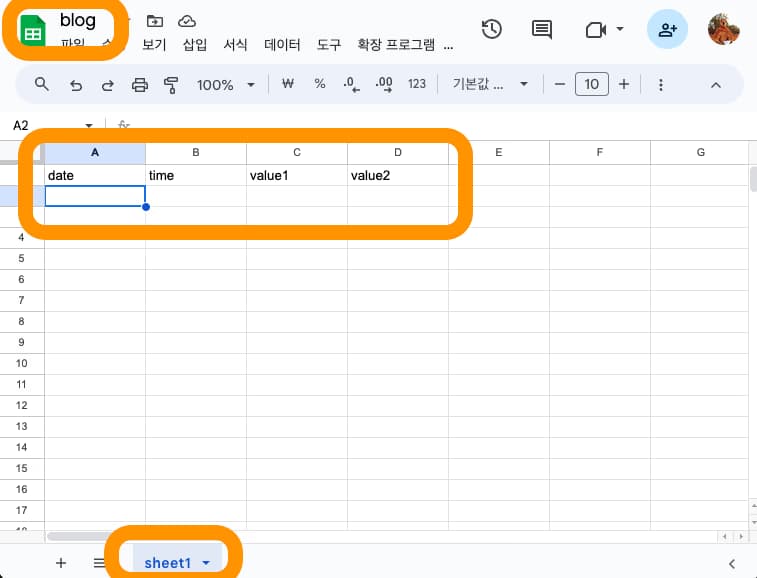
Task: Click the Undo arrow in the toolbar
Action: (x=75, y=85)
